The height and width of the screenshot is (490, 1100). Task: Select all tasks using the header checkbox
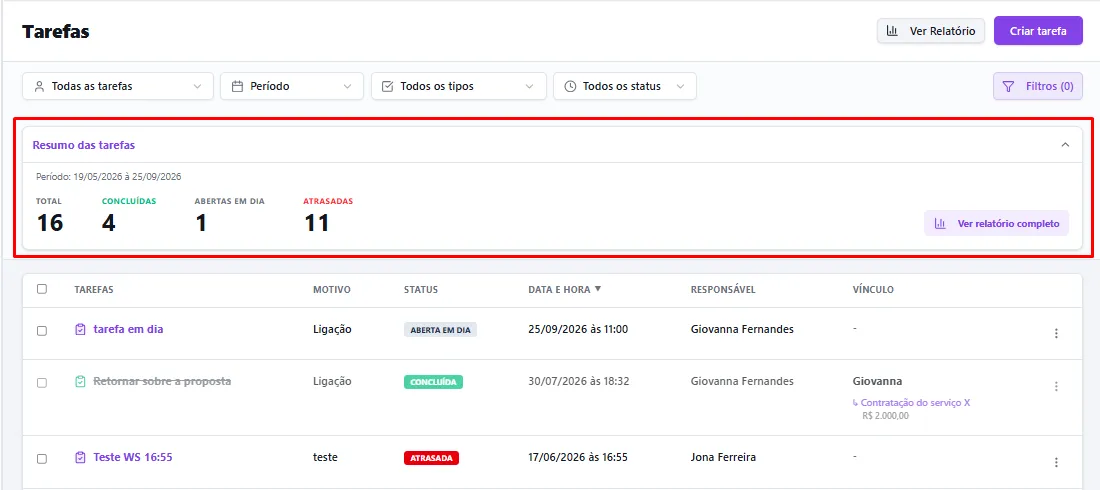42,289
